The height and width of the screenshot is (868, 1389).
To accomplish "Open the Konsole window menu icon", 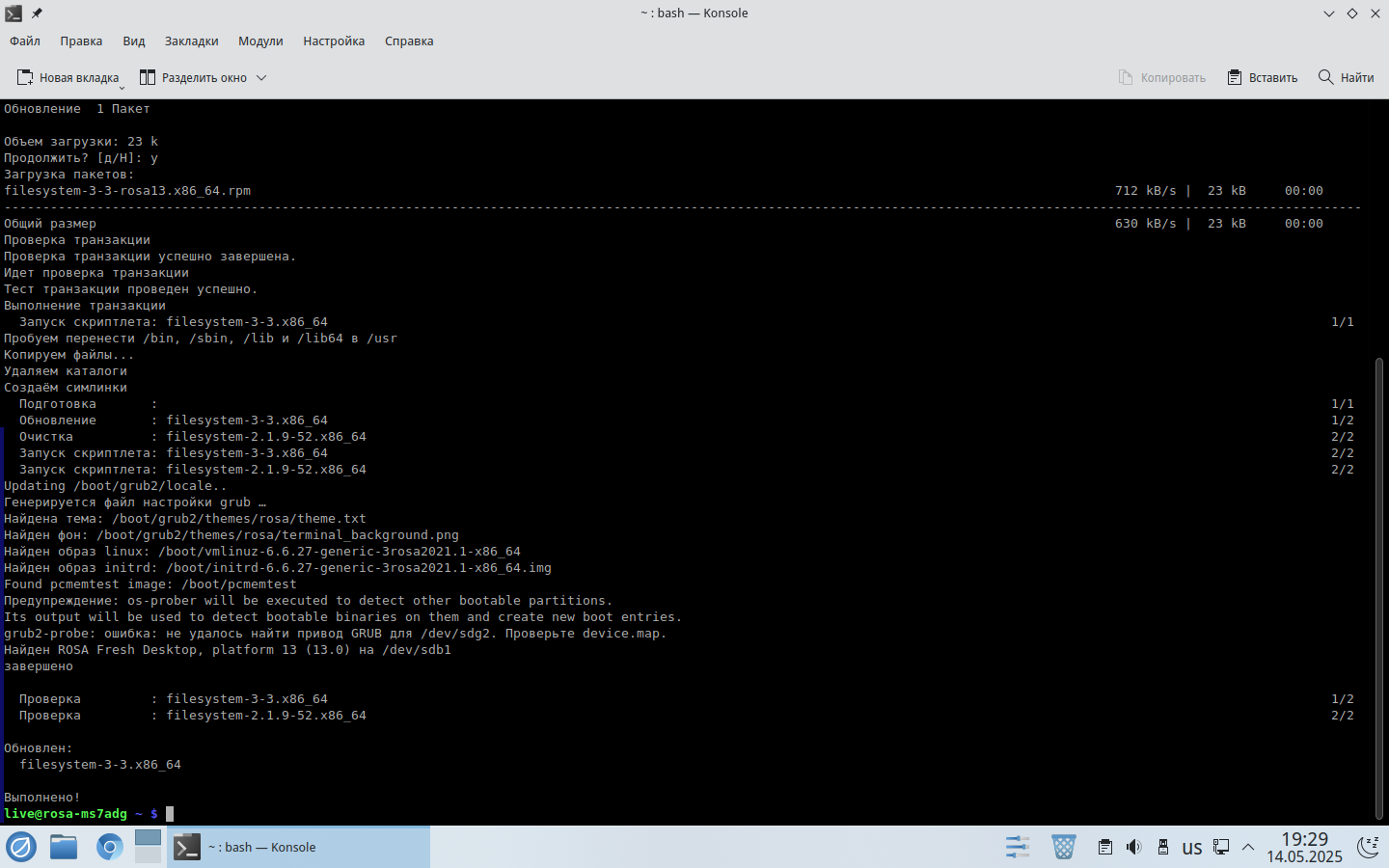I will click(x=14, y=14).
